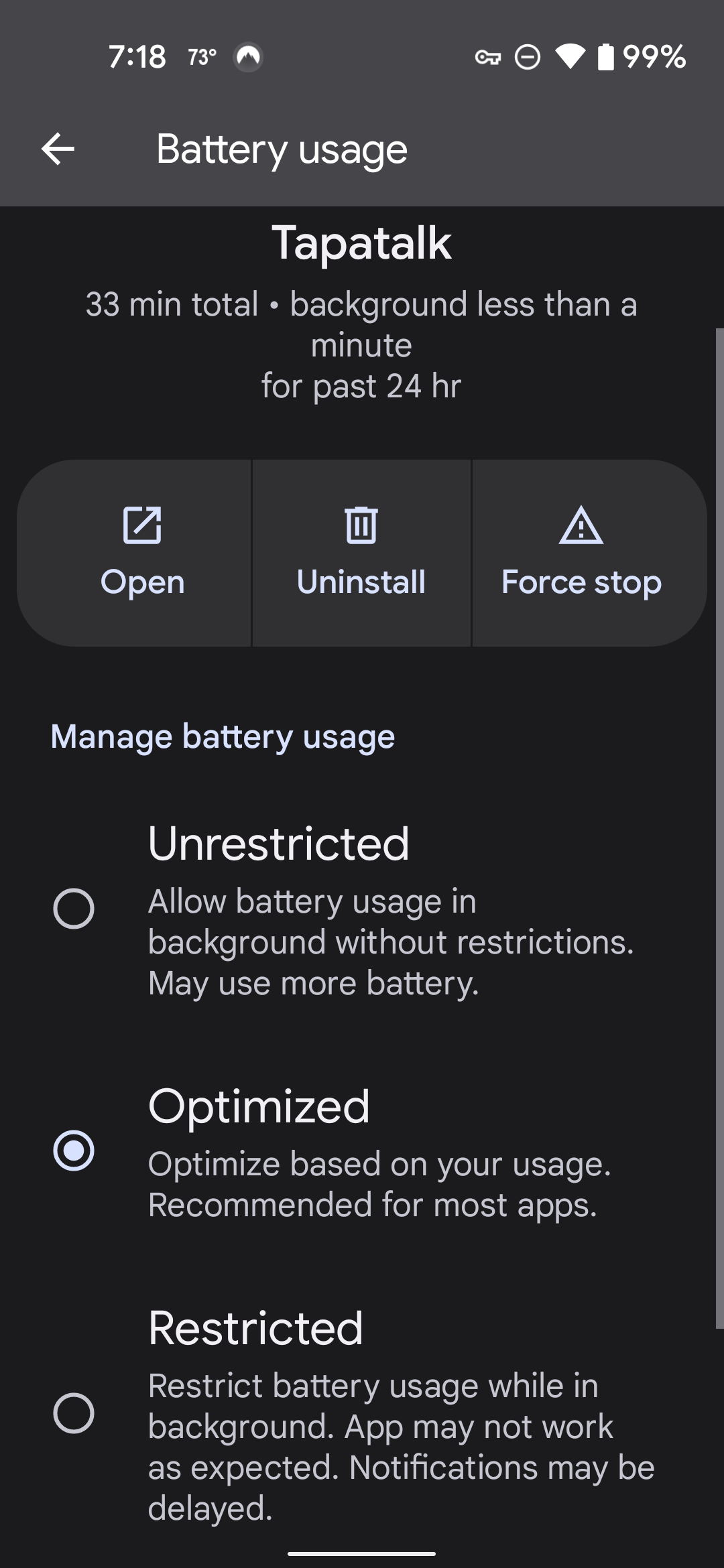This screenshot has width=724, height=1568.
Task: Tap the back arrow icon
Action: 58,149
